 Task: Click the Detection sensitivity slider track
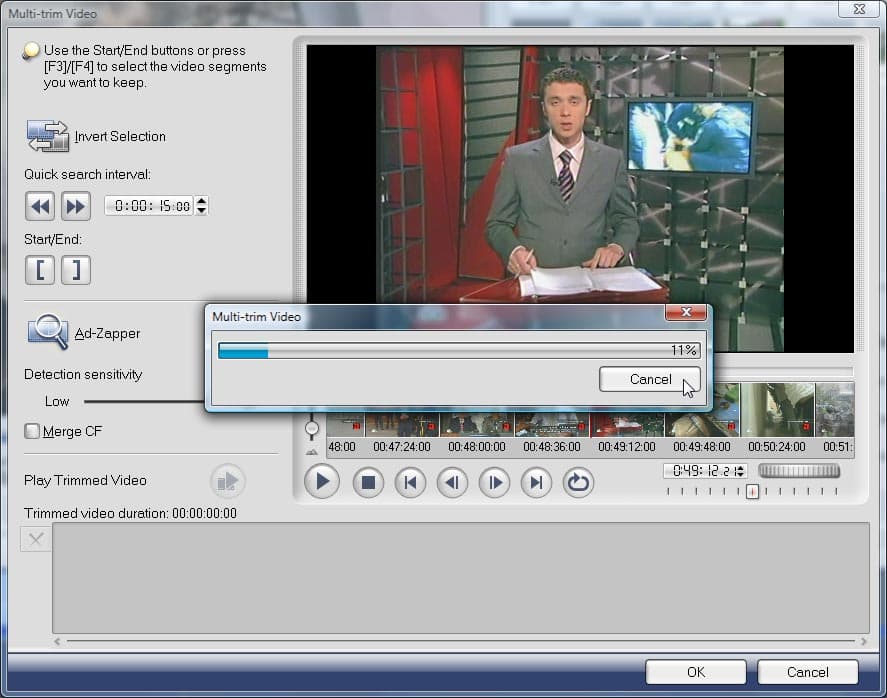coord(144,402)
